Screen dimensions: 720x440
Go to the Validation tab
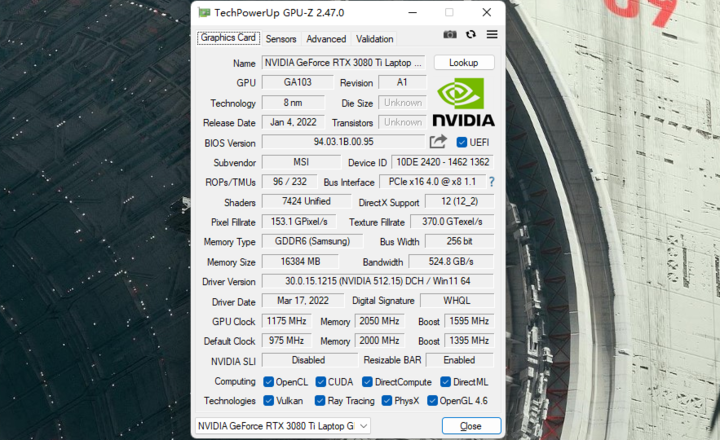(x=375, y=39)
